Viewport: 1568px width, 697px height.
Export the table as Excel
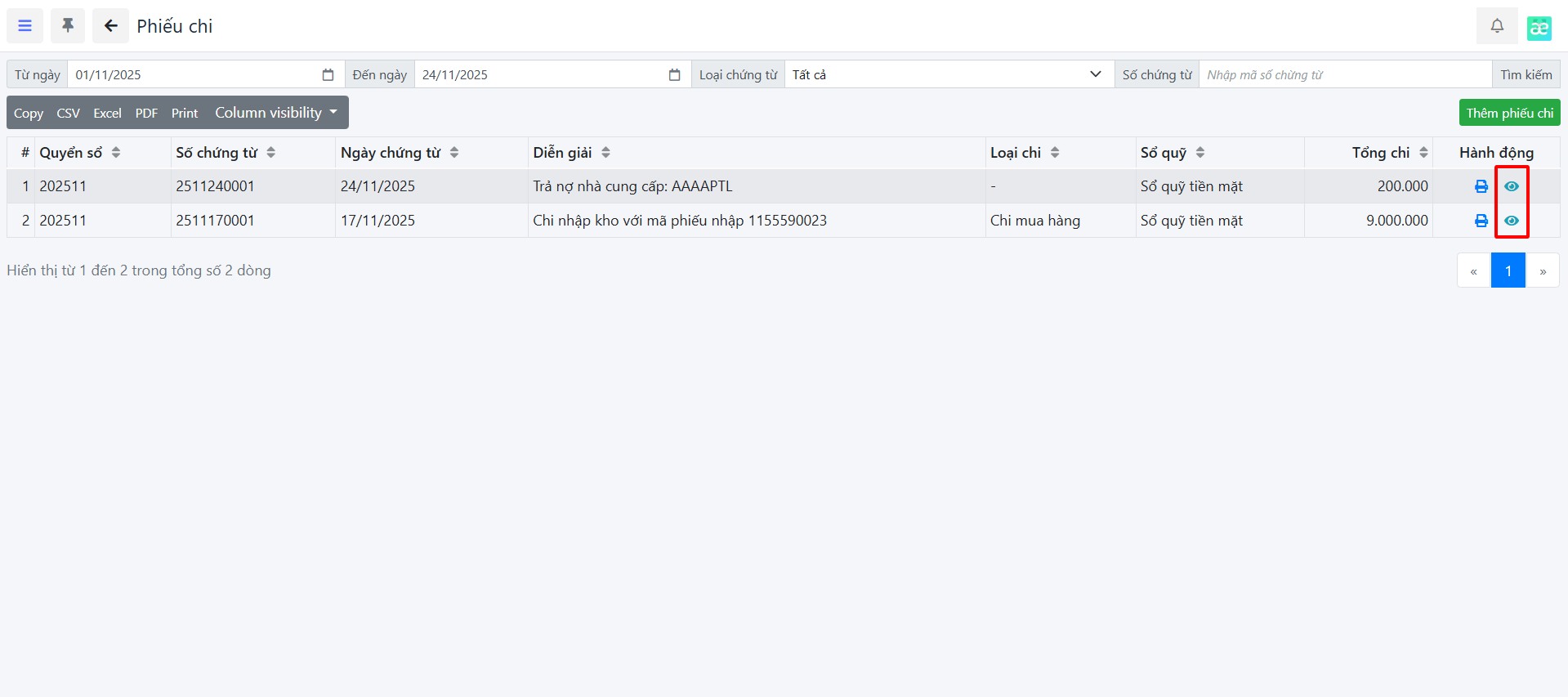[107, 114]
